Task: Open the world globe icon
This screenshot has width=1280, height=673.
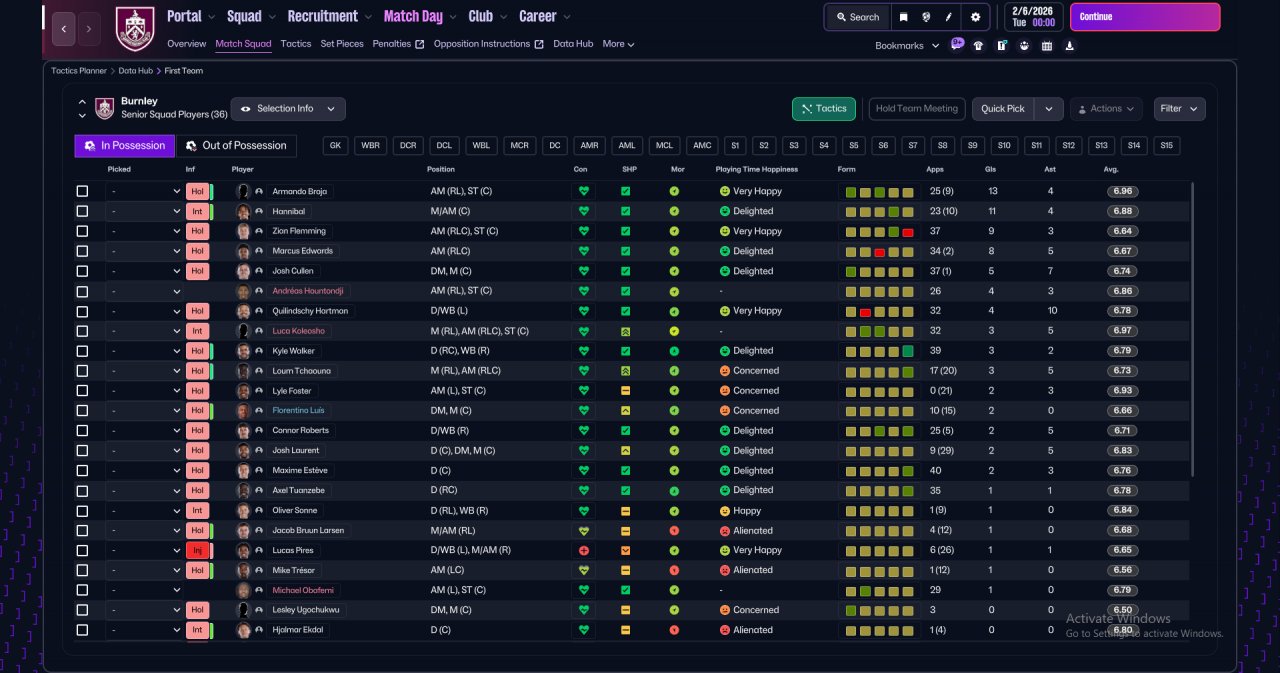Action: (x=927, y=17)
